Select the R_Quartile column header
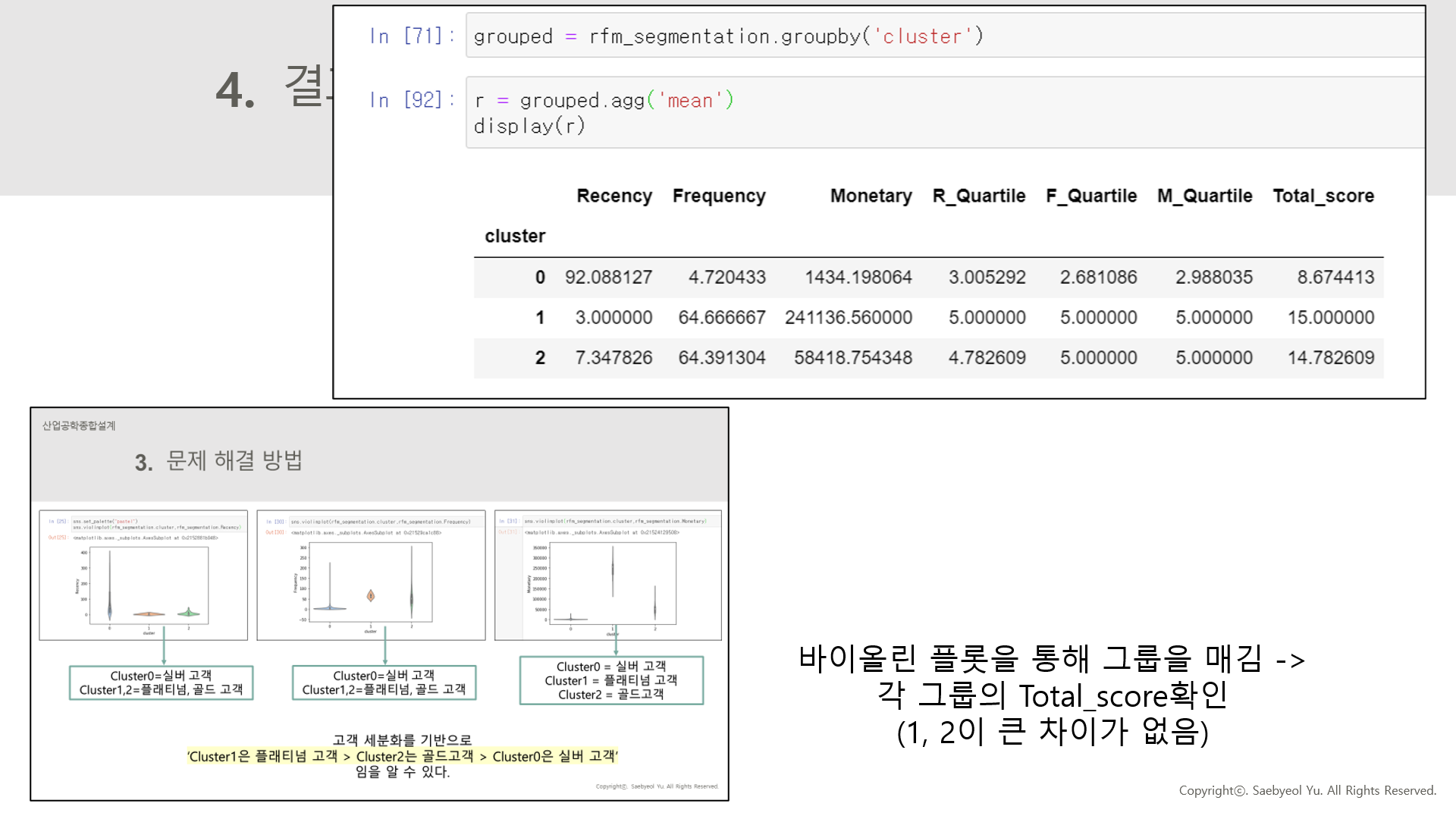Viewport: 1456px width, 819px height. click(x=978, y=196)
